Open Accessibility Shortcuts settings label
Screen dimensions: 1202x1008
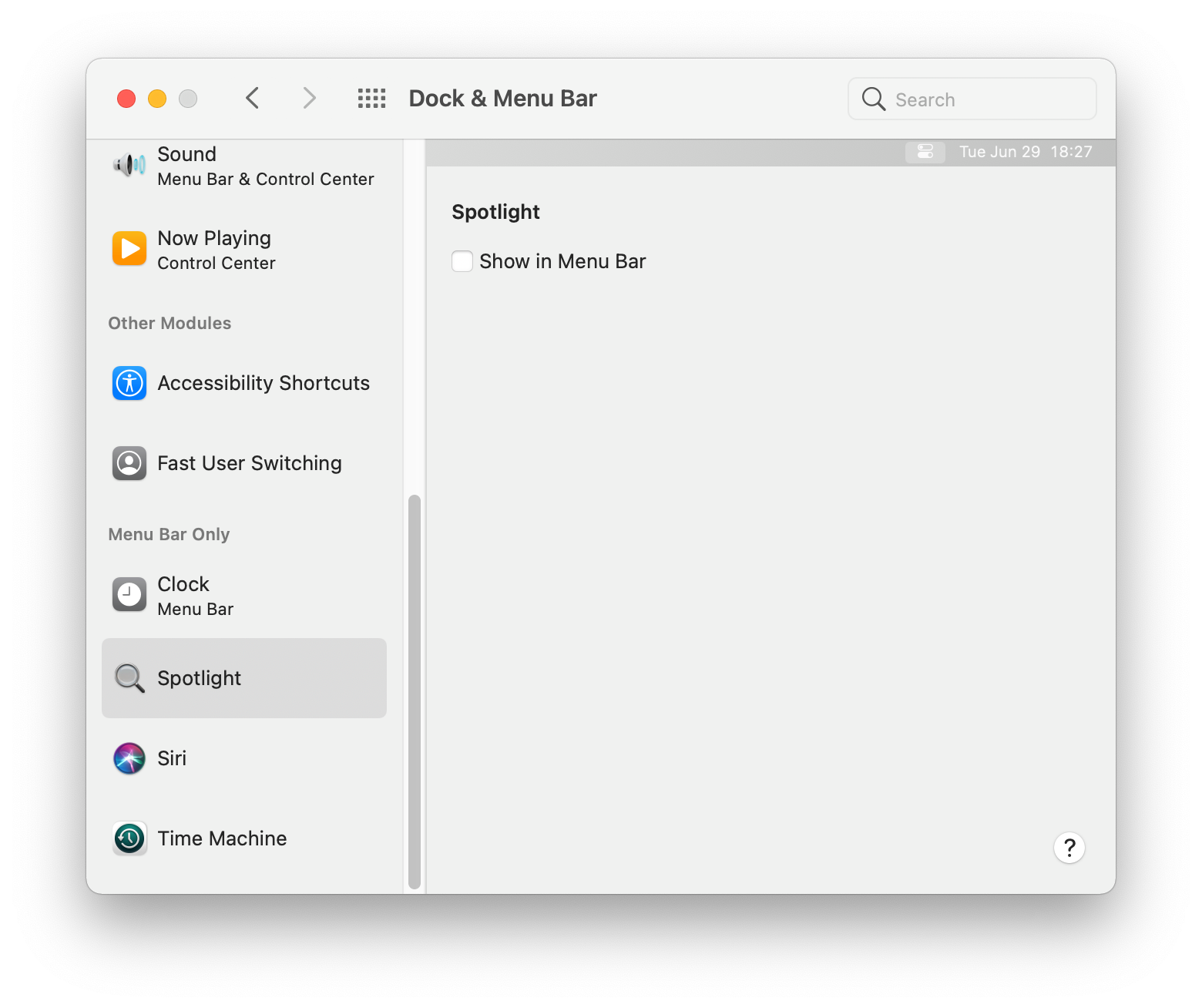[264, 383]
